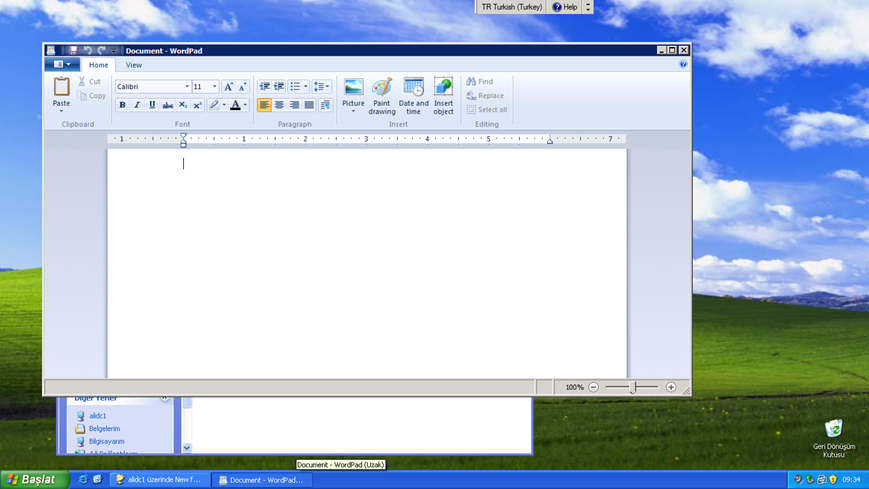Open the highlight color dropdown arrow
The image size is (869, 489).
[x=224, y=105]
